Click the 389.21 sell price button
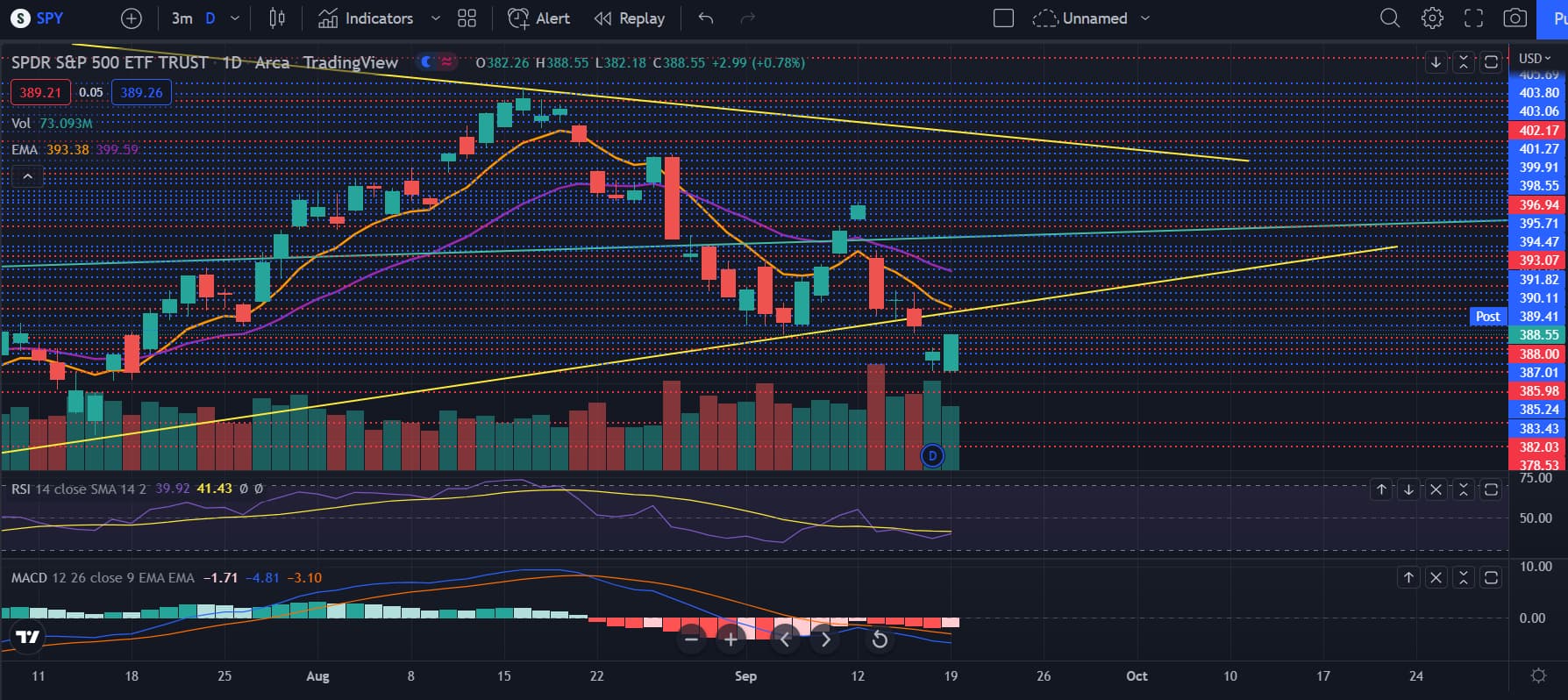The height and width of the screenshot is (700, 1568). tap(40, 92)
